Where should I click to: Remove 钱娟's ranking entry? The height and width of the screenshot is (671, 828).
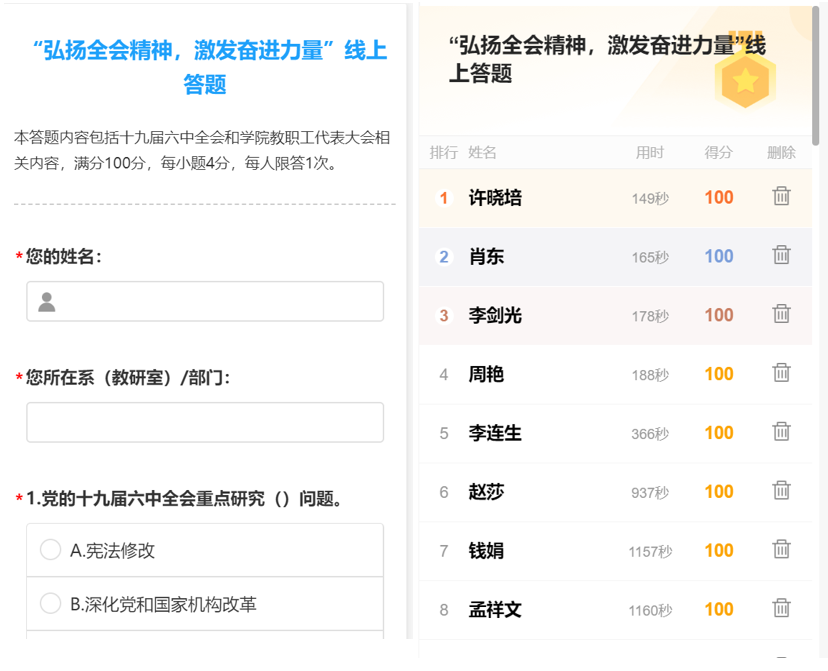point(781,550)
